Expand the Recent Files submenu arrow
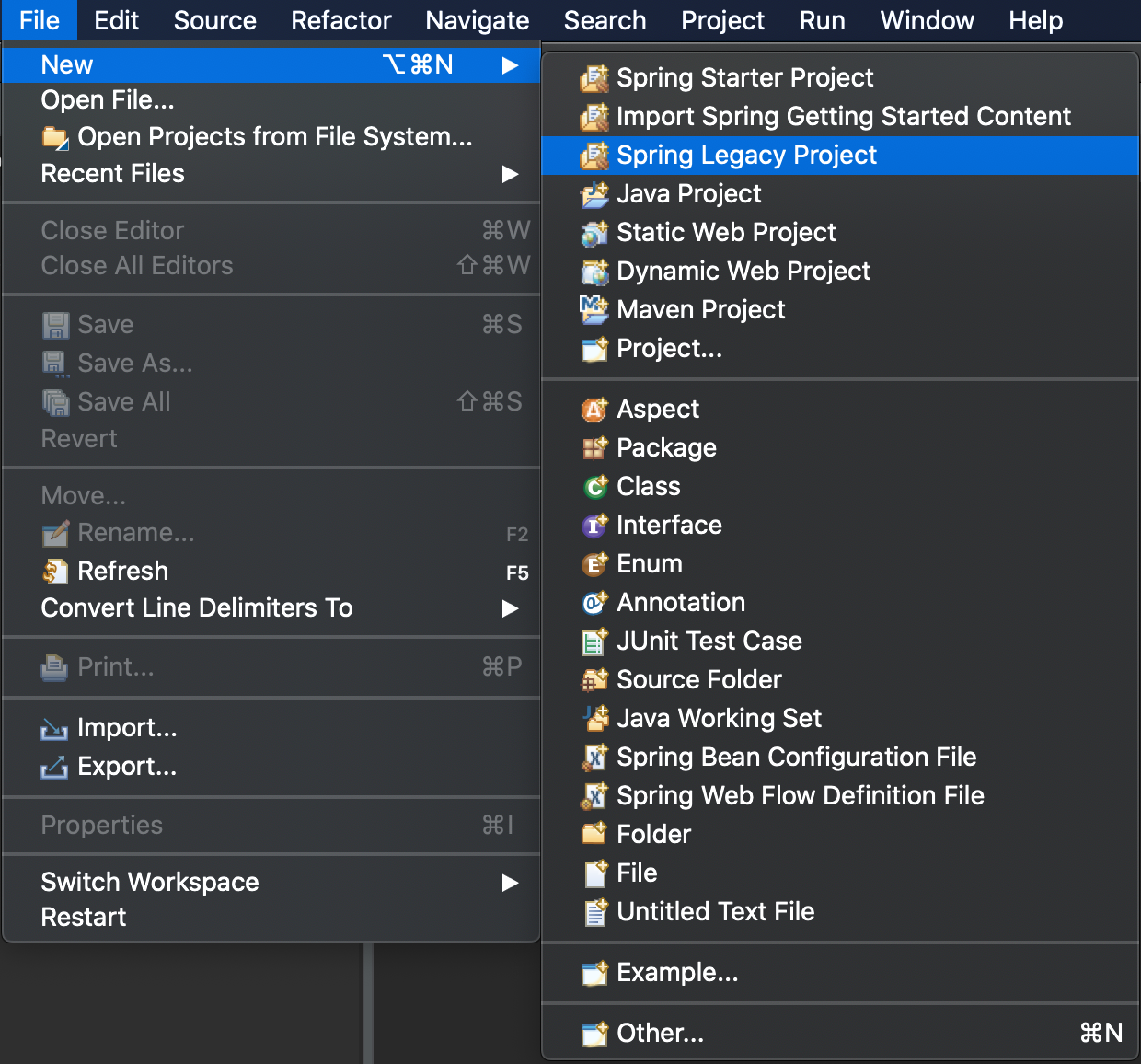 click(510, 174)
